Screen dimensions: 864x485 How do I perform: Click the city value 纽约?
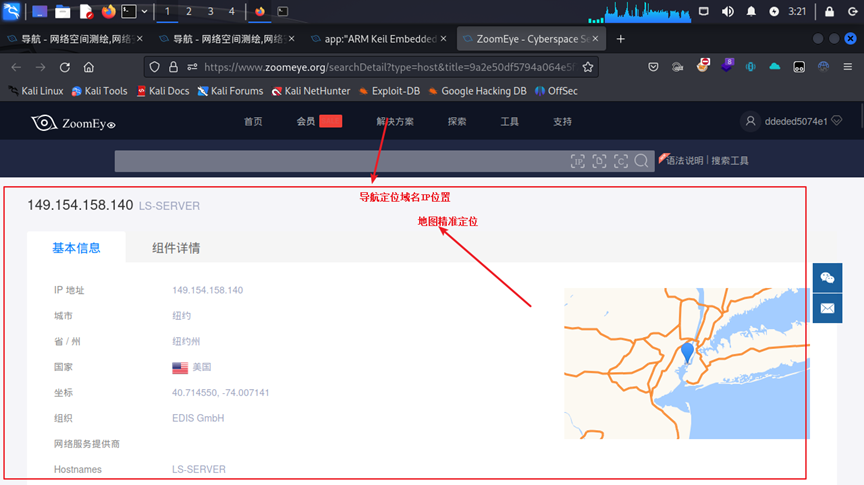click(x=181, y=316)
